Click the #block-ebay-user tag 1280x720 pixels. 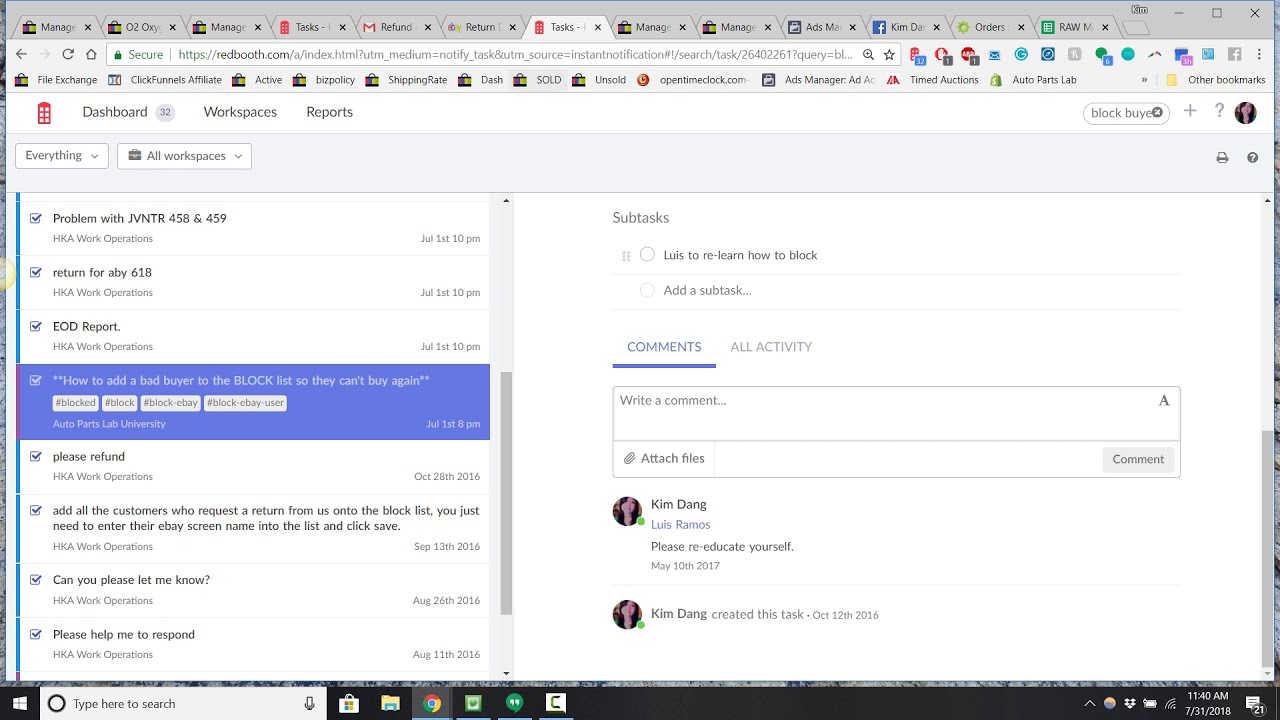tap(245, 403)
